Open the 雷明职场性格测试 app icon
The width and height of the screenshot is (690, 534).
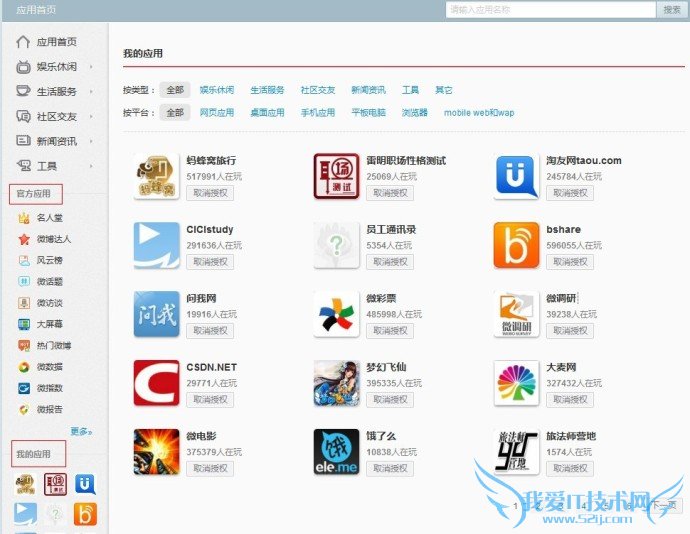(x=336, y=176)
